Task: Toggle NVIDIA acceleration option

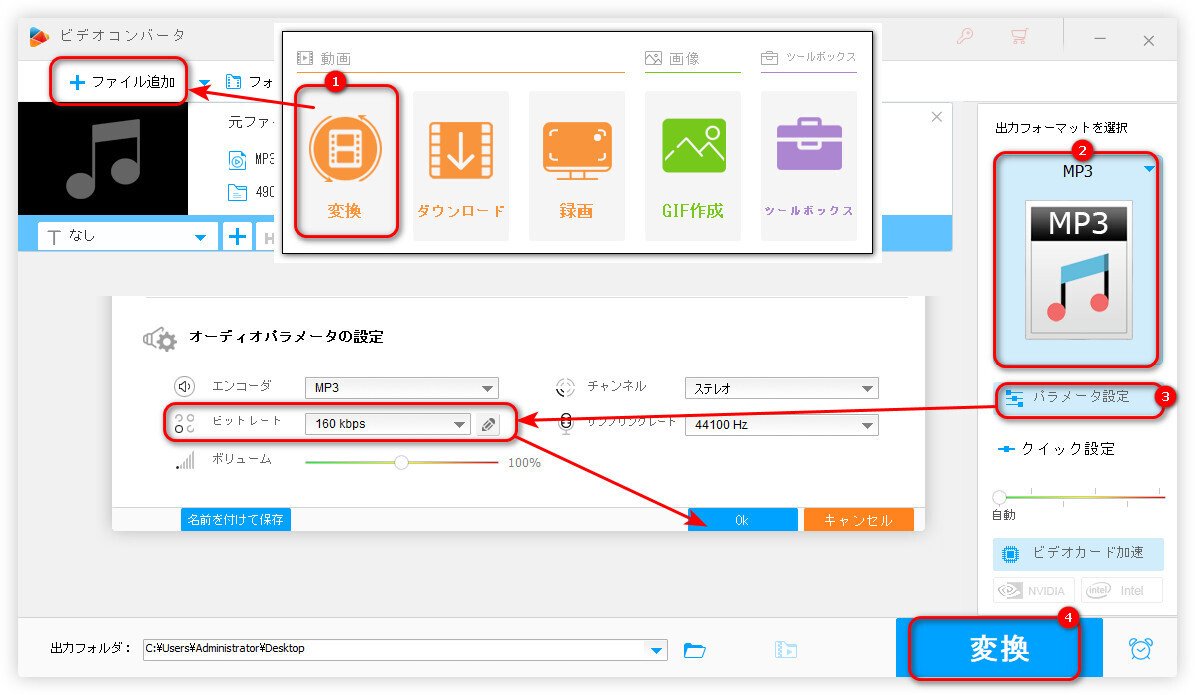Action: 1032,590
